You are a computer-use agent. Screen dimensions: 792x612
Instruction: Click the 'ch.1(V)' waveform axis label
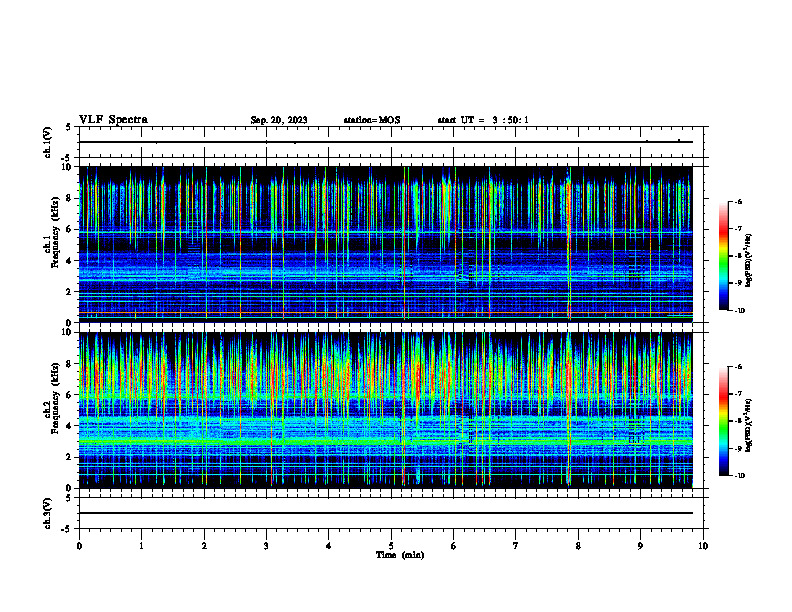click(48, 142)
